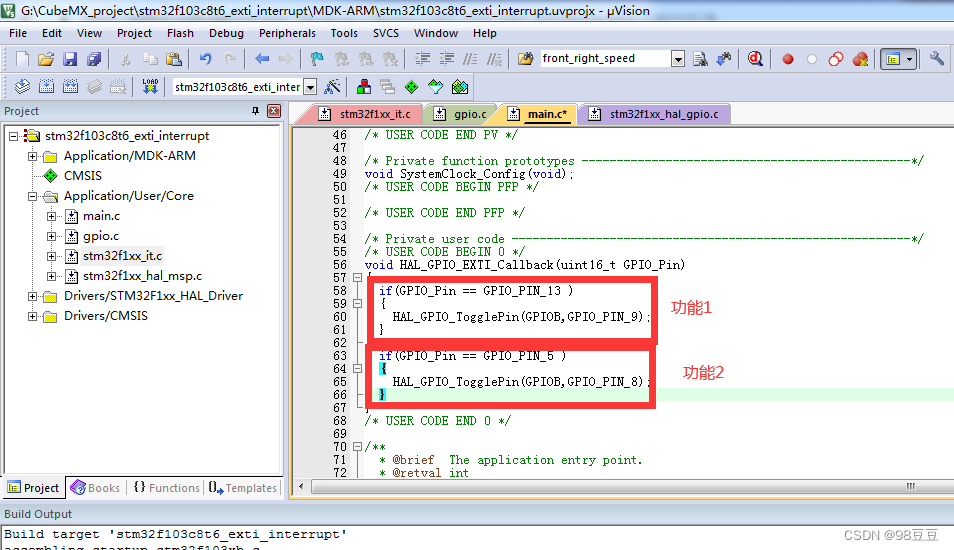
Task: Click the horizontal scrollbar track in the editor
Action: 633,487
